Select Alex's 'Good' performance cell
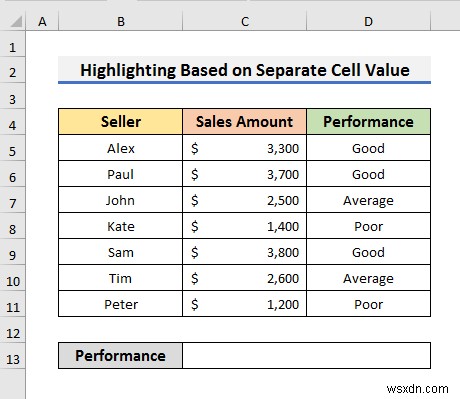The height and width of the screenshot is (399, 460). click(368, 148)
